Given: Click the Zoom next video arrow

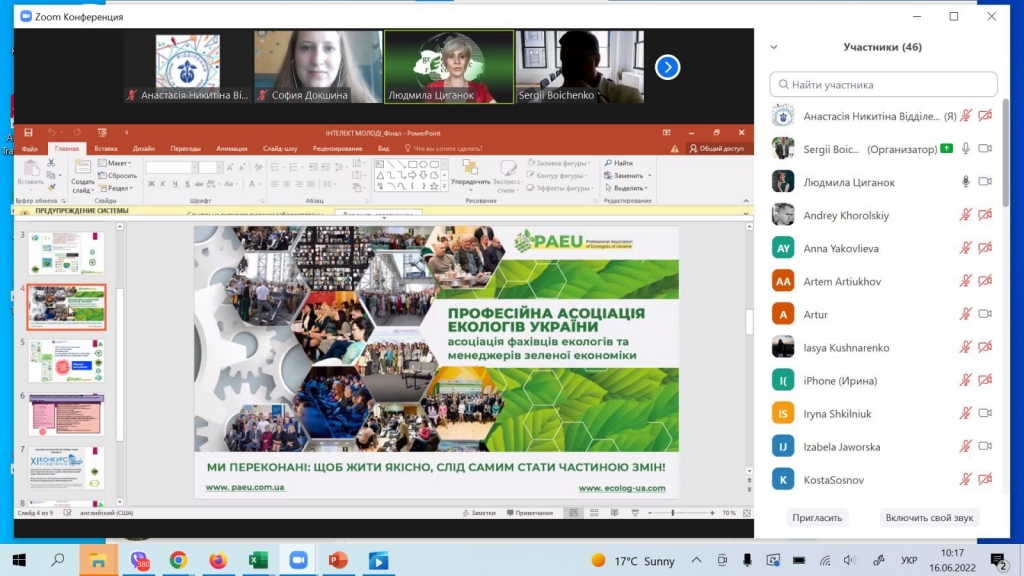Looking at the screenshot, I should (x=667, y=67).
